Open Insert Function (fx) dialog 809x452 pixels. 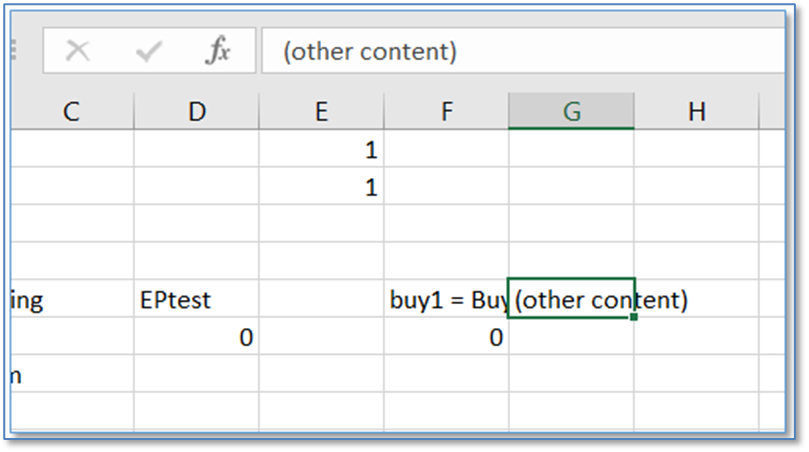point(217,51)
